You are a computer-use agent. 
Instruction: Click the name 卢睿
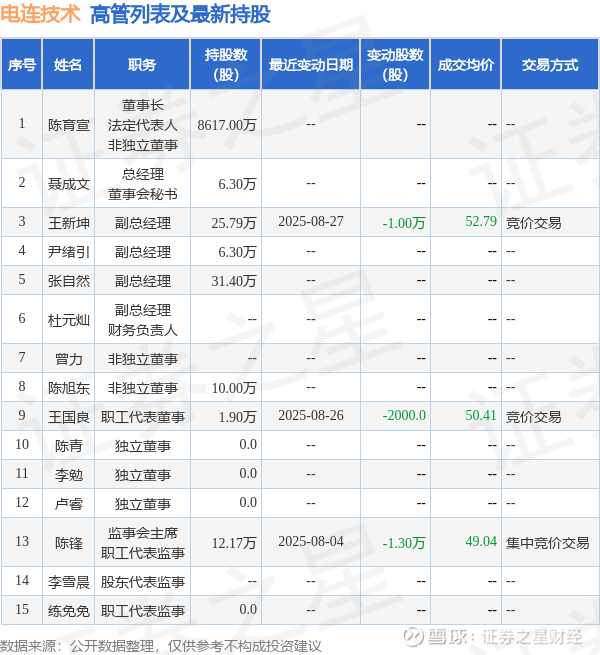coord(69,503)
